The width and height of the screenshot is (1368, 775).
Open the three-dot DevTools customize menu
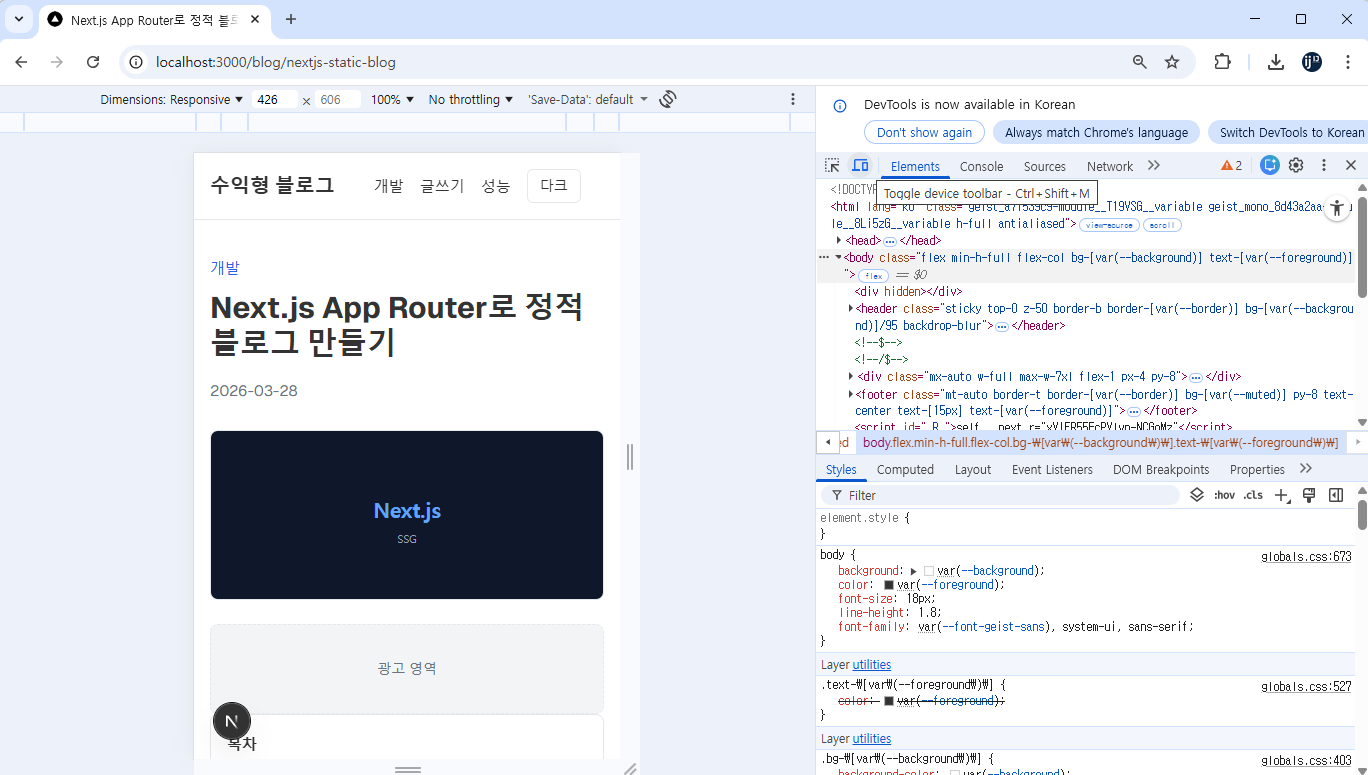pos(1322,165)
